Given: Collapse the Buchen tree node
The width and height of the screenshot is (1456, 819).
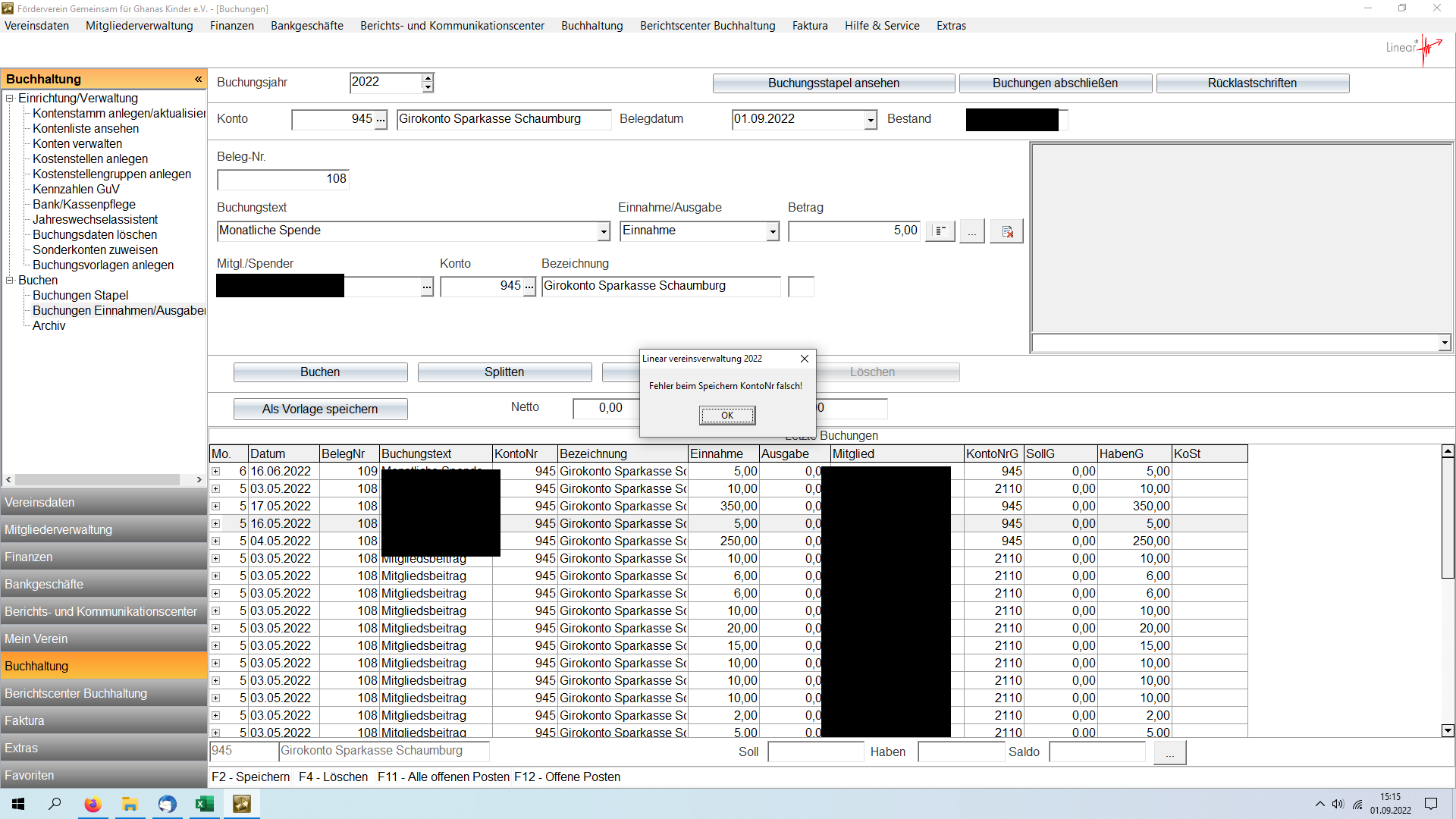Looking at the screenshot, I should click(x=10, y=280).
